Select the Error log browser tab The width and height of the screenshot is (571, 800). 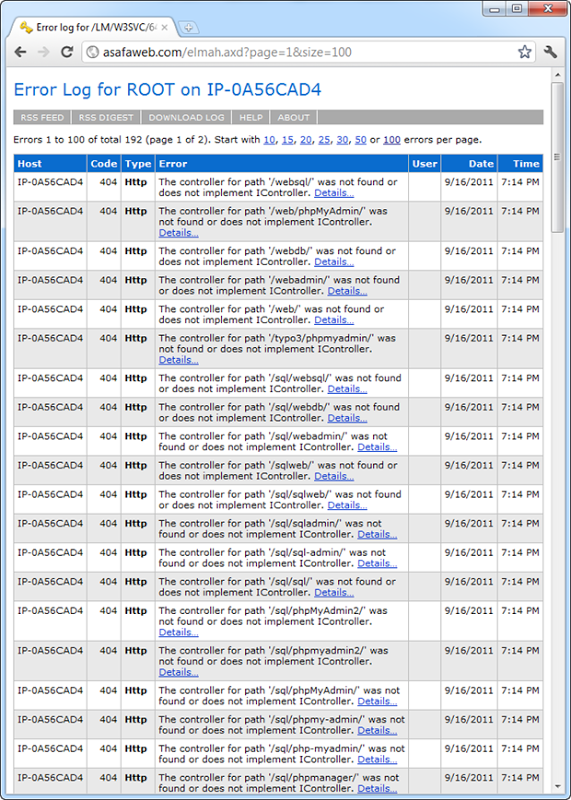click(92, 28)
